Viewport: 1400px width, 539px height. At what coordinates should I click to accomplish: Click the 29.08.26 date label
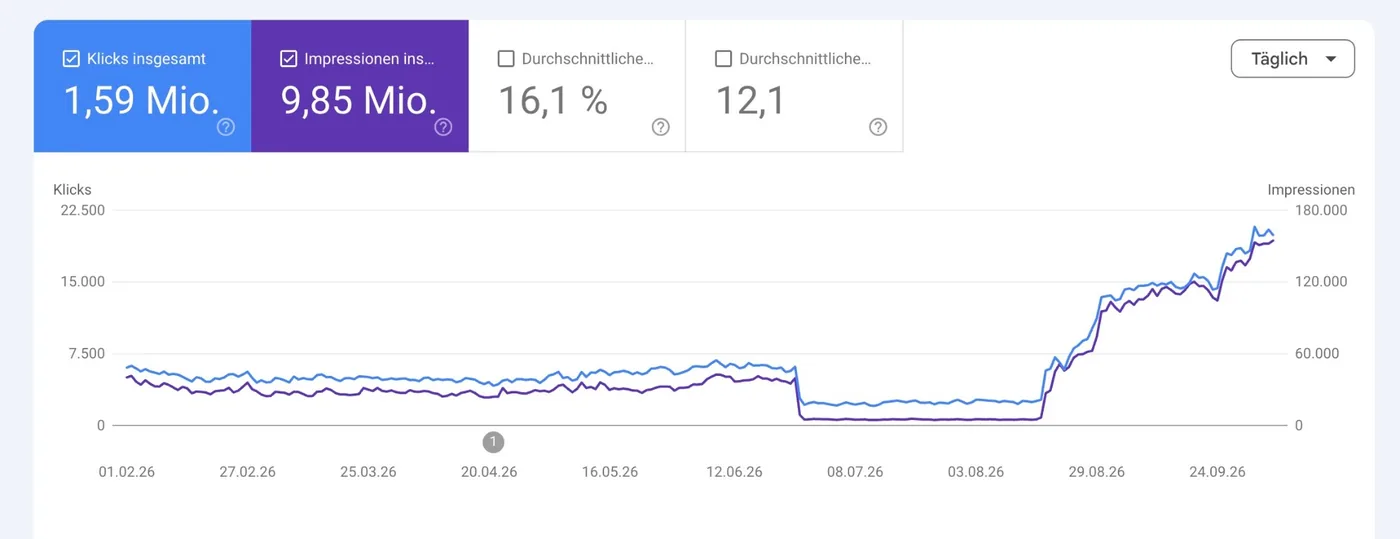(x=1096, y=472)
